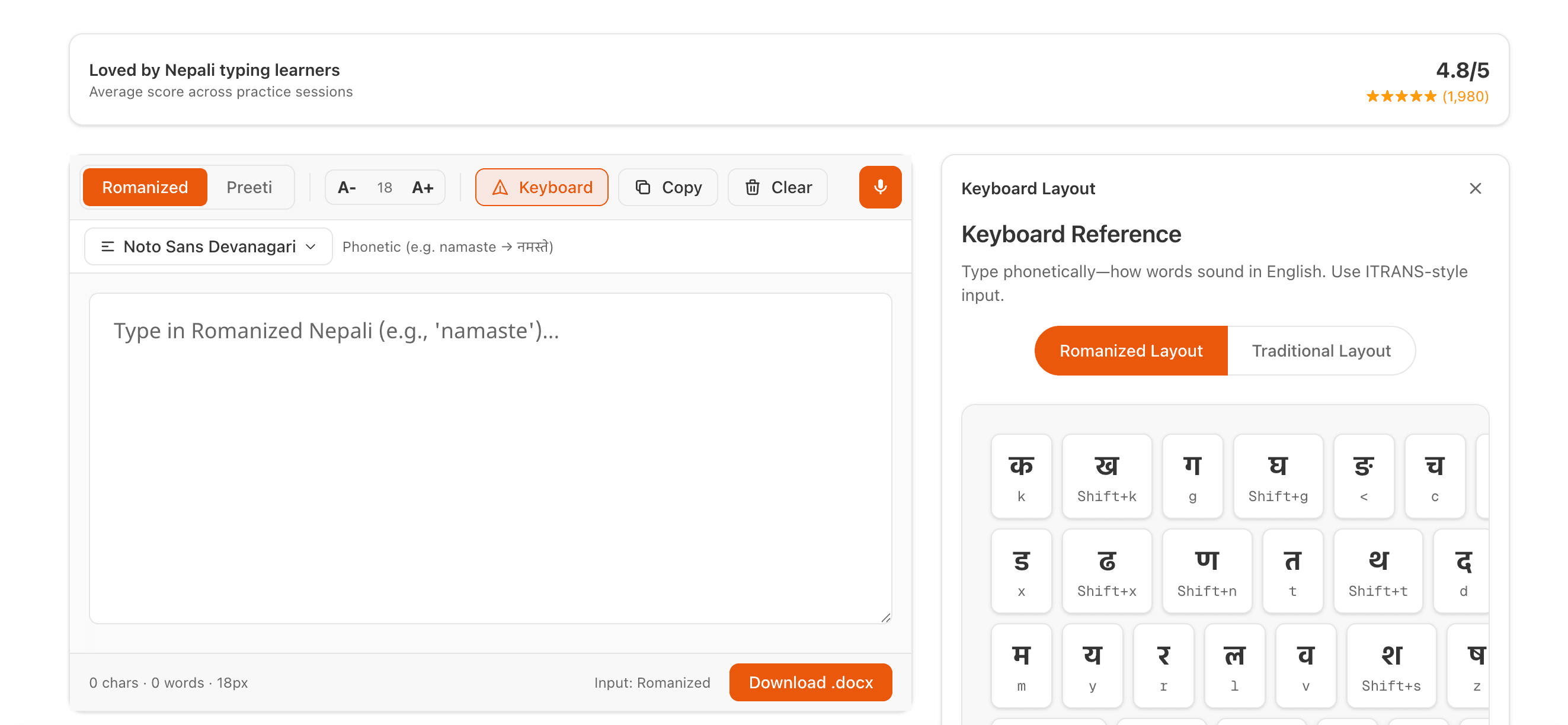This screenshot has width=1568, height=725.
Task: Click the font size value 18
Action: pyautogui.click(x=384, y=187)
